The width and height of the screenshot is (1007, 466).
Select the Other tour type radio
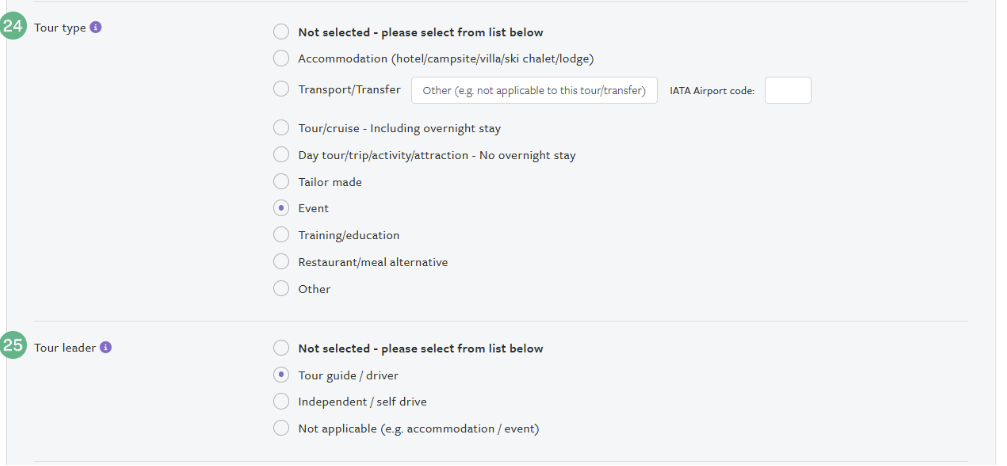281,289
